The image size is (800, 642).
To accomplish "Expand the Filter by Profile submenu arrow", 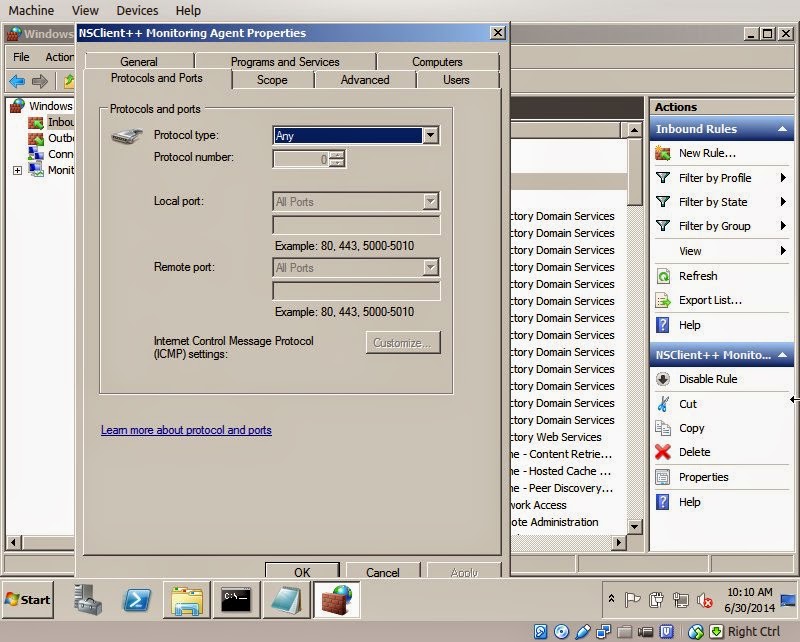I will tap(783, 178).
